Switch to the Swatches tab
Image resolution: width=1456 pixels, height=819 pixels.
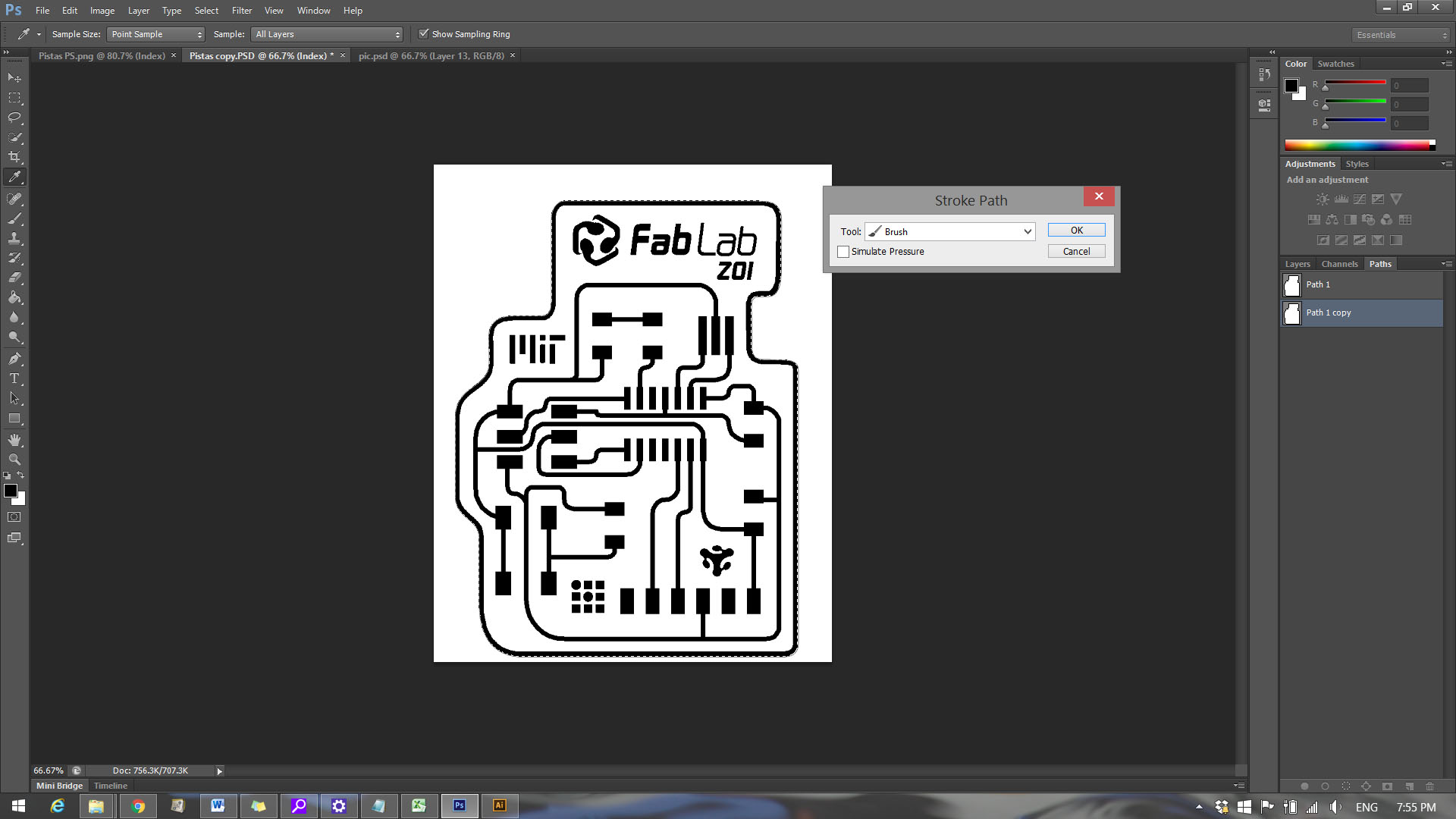click(x=1335, y=64)
